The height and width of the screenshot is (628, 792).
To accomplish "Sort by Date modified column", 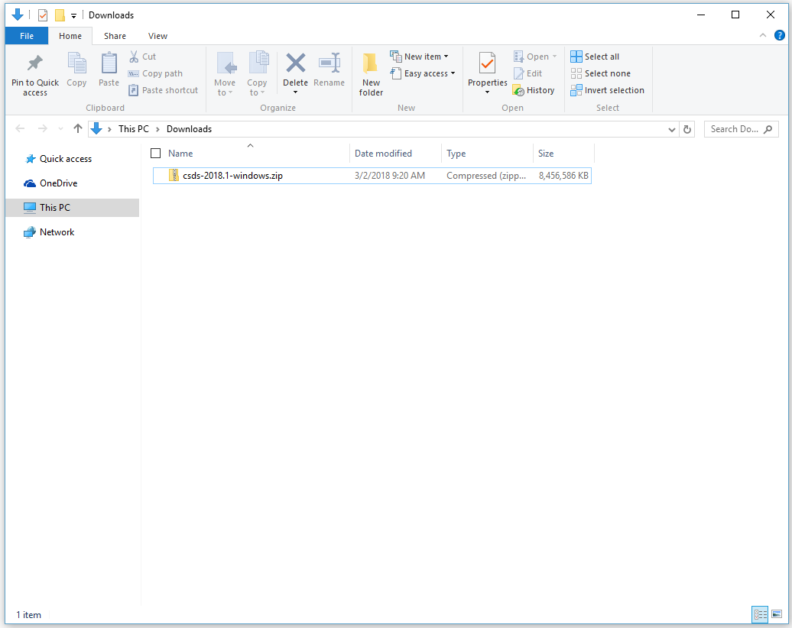I will pyautogui.click(x=383, y=154).
